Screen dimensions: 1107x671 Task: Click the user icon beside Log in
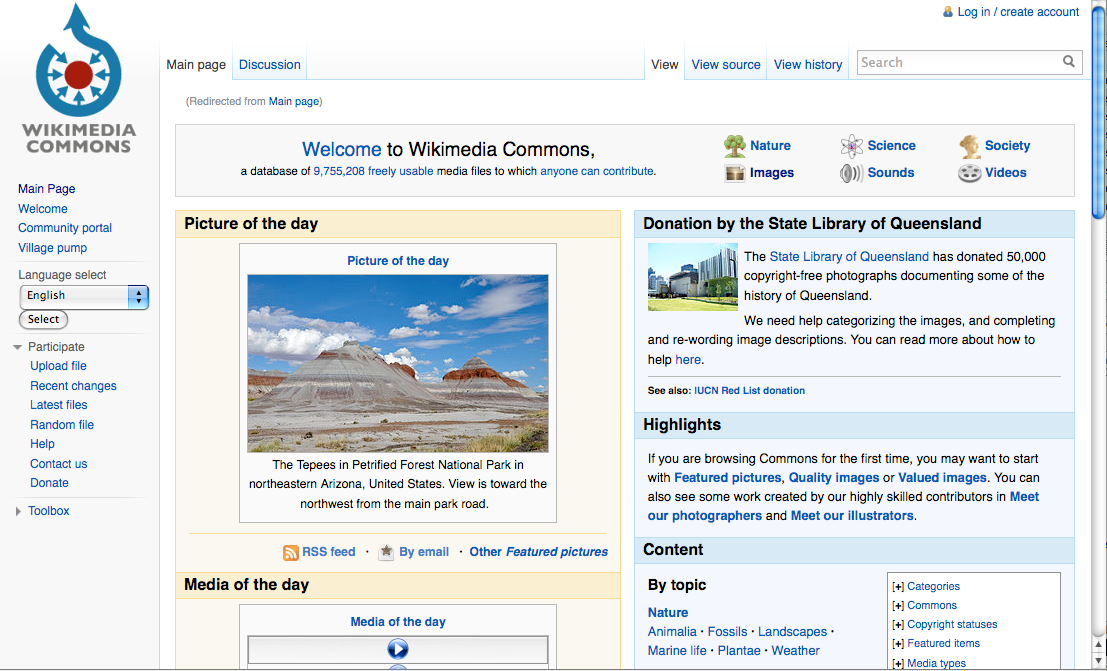pos(947,11)
